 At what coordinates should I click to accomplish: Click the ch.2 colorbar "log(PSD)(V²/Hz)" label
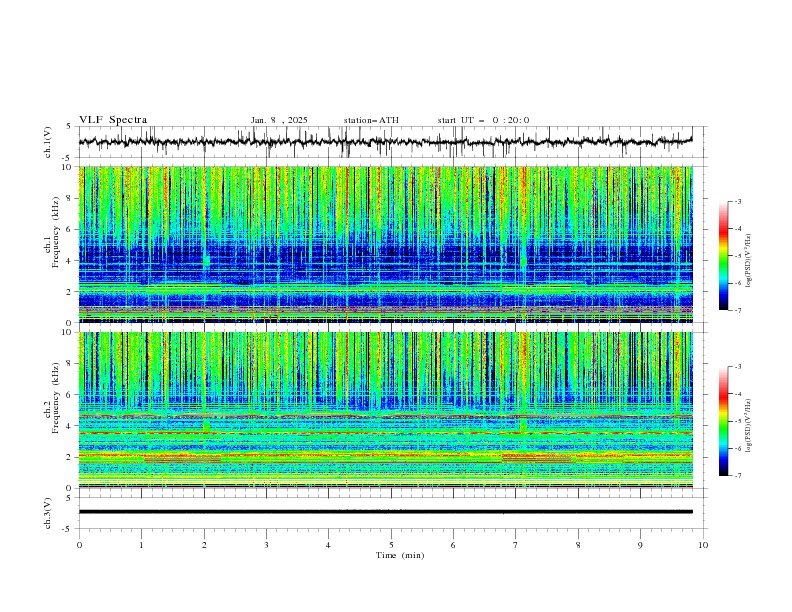(748, 426)
